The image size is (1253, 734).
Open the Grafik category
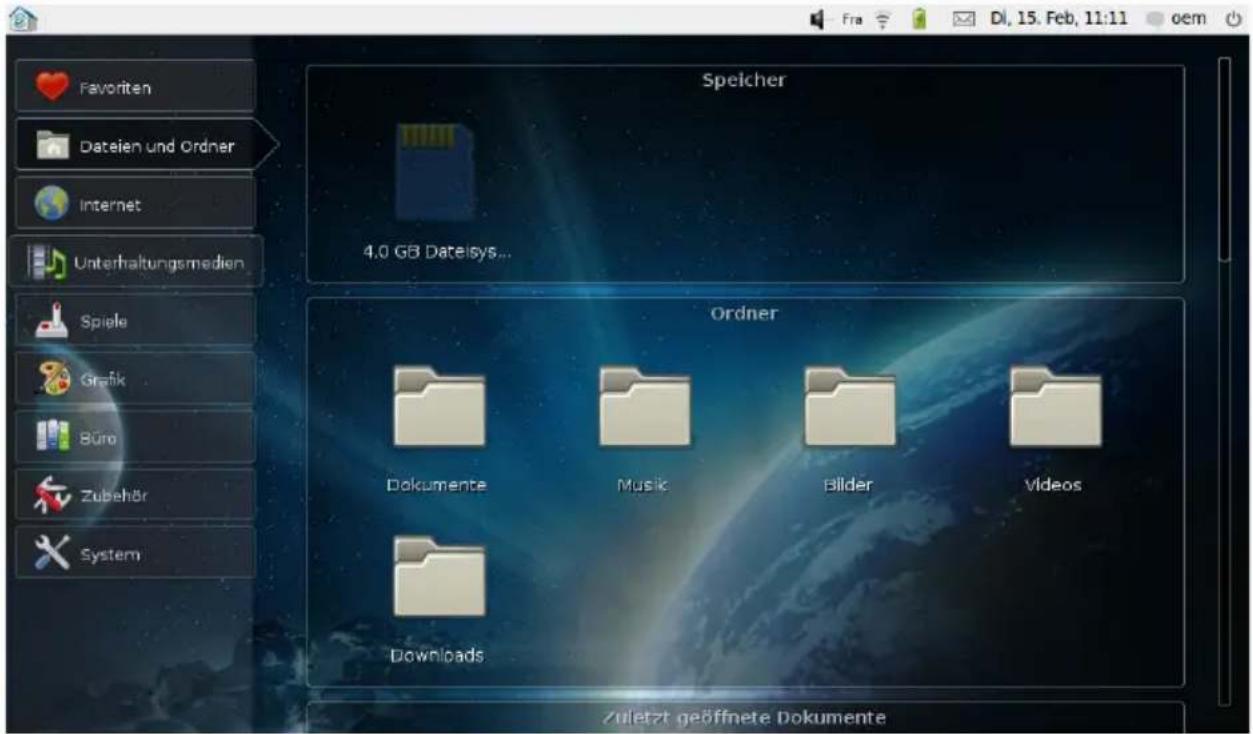135,379
